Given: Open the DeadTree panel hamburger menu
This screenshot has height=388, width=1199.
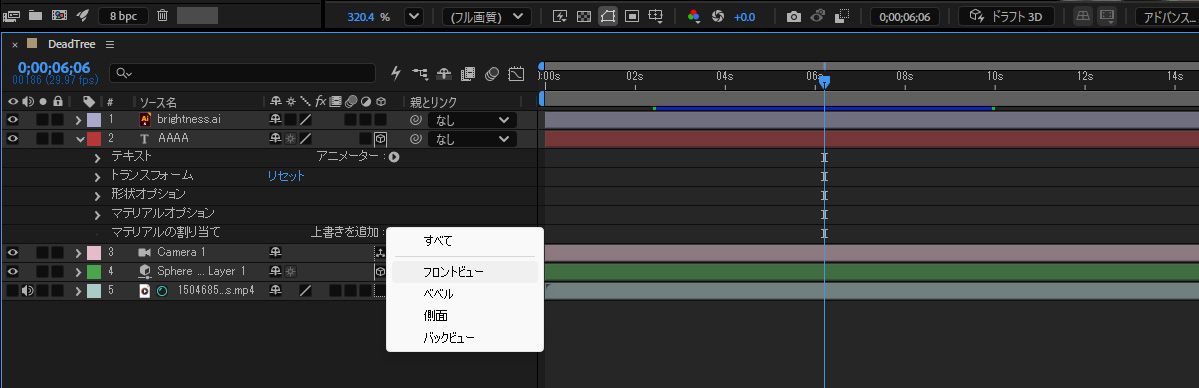Looking at the screenshot, I should point(110,44).
